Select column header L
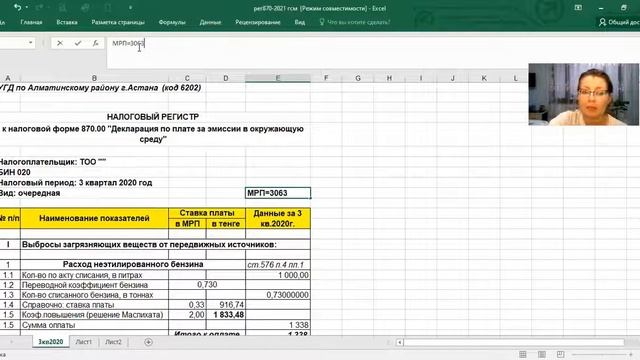The height and width of the screenshot is (360, 640). pyautogui.click(x=515, y=78)
